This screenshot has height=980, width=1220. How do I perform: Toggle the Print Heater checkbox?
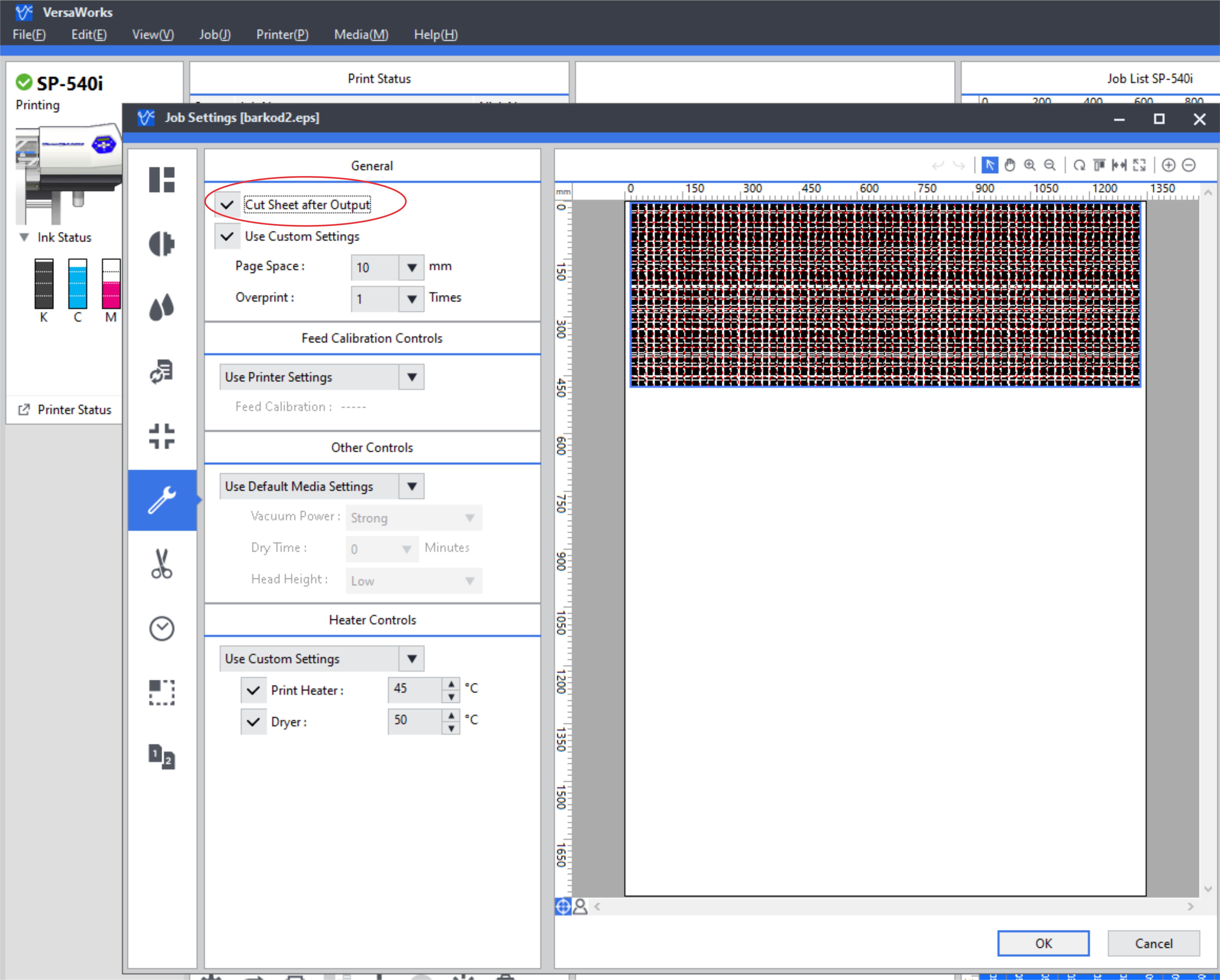pyautogui.click(x=254, y=690)
